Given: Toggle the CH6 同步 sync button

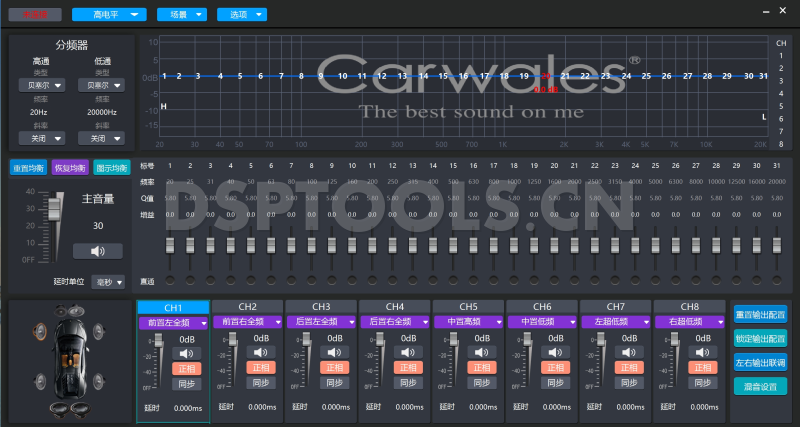Looking at the screenshot, I should [x=556, y=384].
